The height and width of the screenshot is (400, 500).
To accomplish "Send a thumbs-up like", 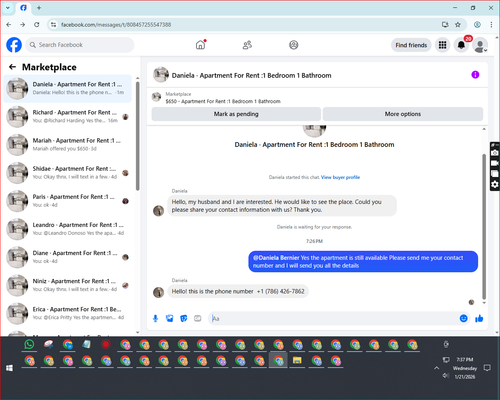I will coord(479,318).
